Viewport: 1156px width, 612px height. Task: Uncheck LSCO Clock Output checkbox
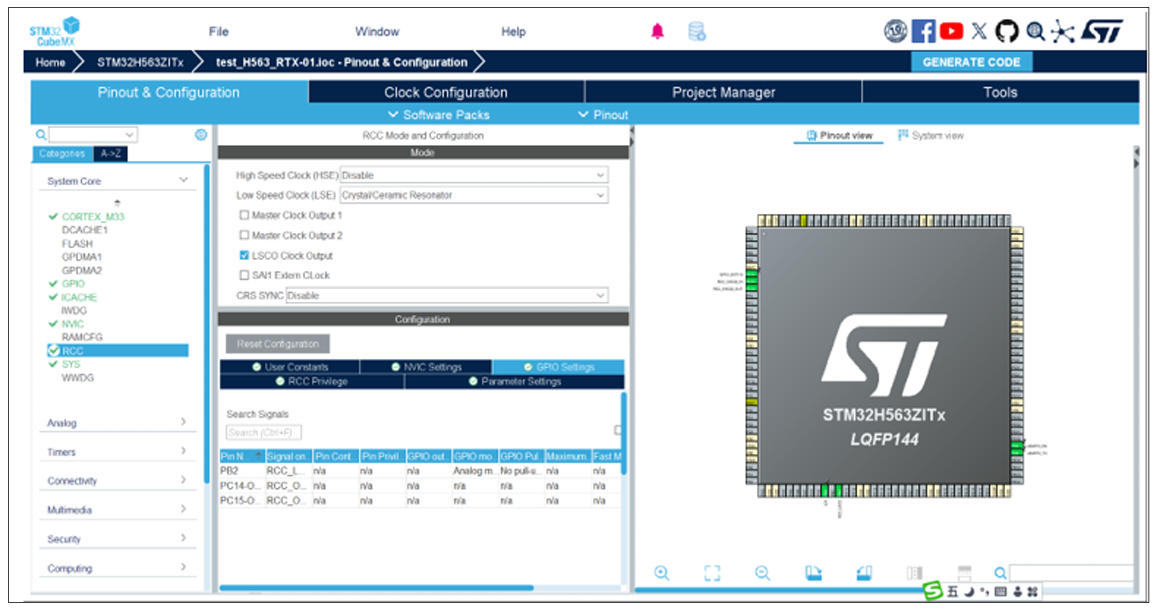coord(244,255)
